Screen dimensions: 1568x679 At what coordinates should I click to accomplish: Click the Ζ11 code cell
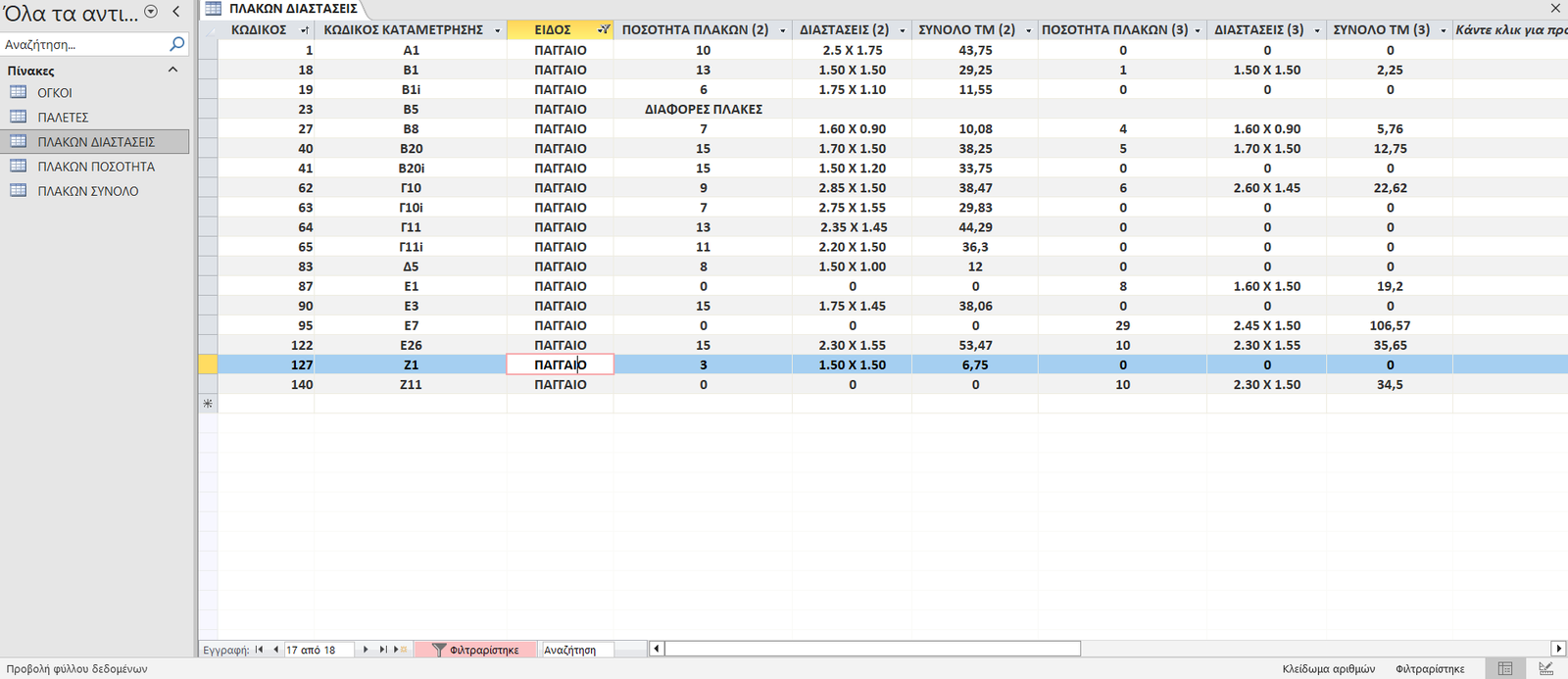(x=411, y=384)
